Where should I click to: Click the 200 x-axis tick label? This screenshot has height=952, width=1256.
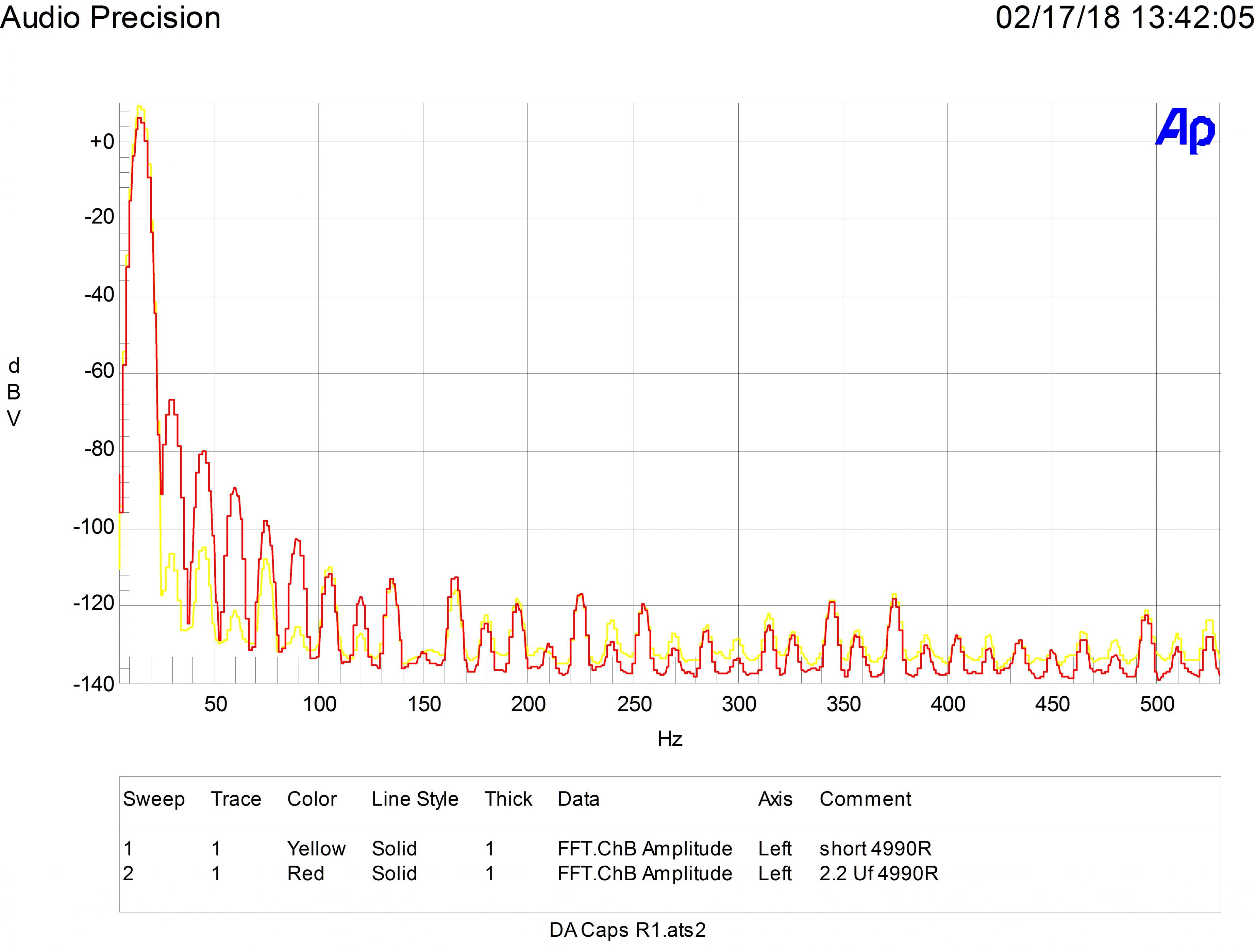pyautogui.click(x=528, y=704)
